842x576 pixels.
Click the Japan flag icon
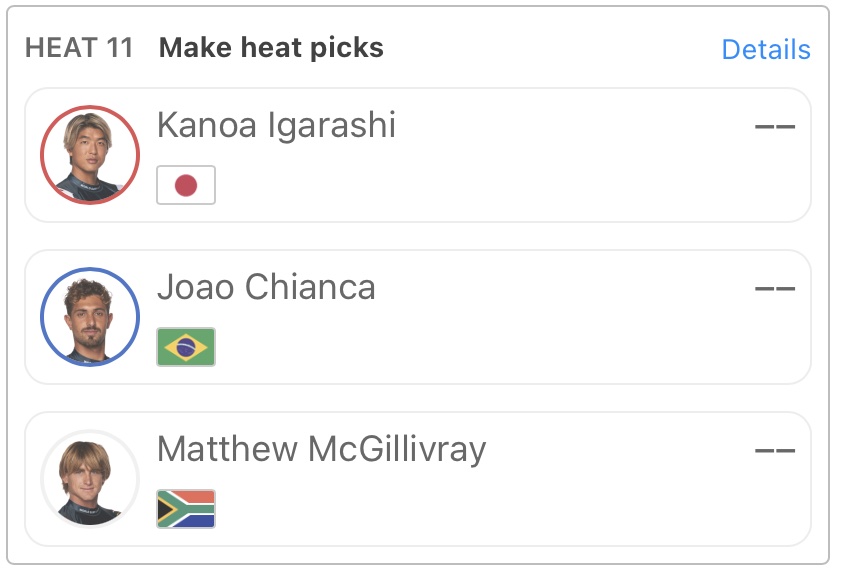(x=186, y=185)
